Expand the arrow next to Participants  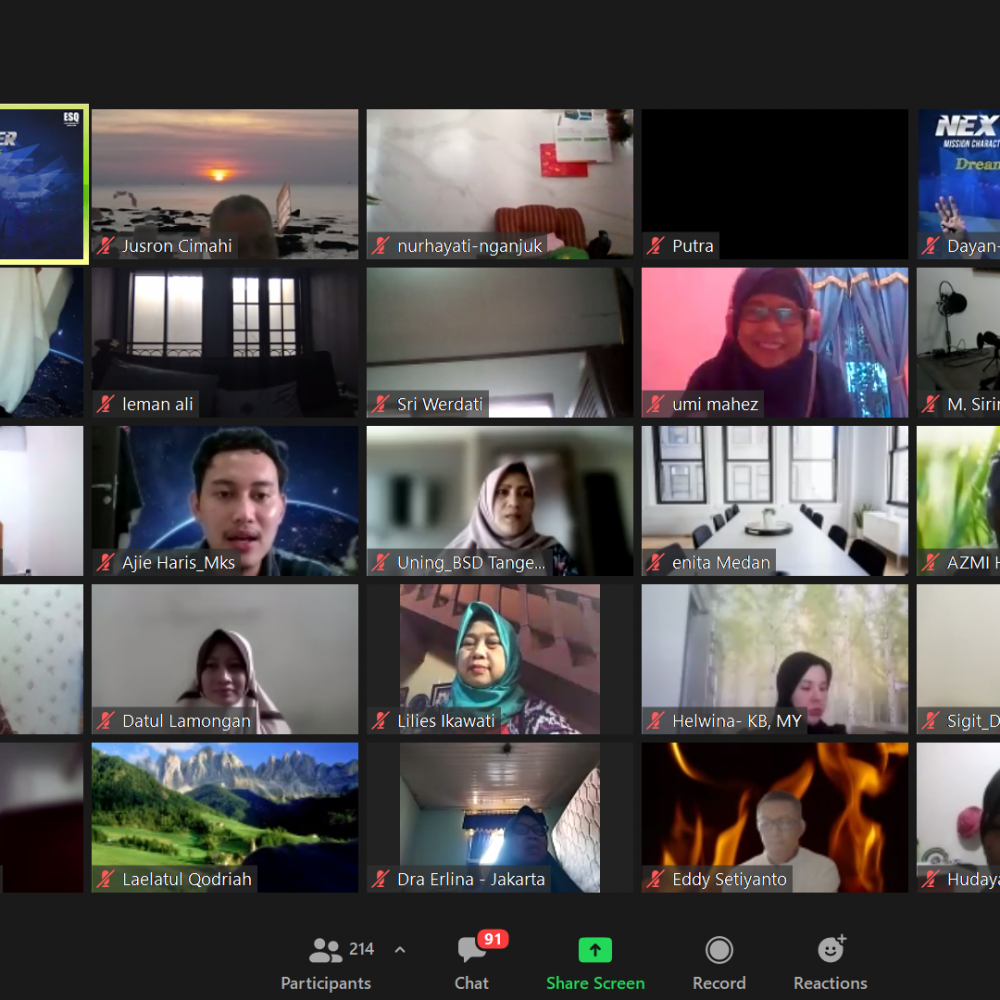(x=400, y=949)
